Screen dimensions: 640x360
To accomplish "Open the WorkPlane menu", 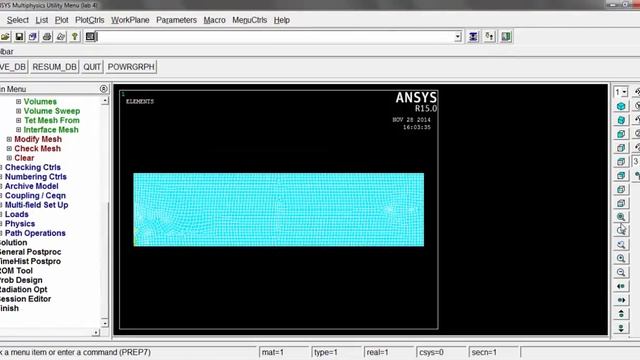I will (130, 20).
